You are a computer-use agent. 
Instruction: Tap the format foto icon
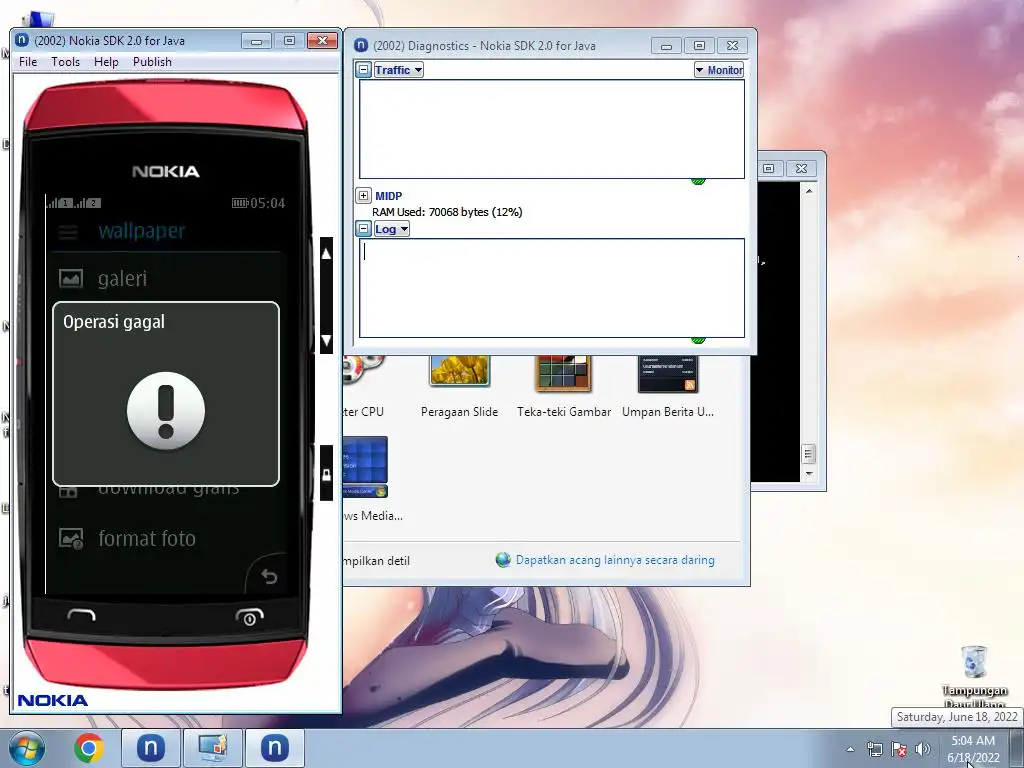coord(71,538)
